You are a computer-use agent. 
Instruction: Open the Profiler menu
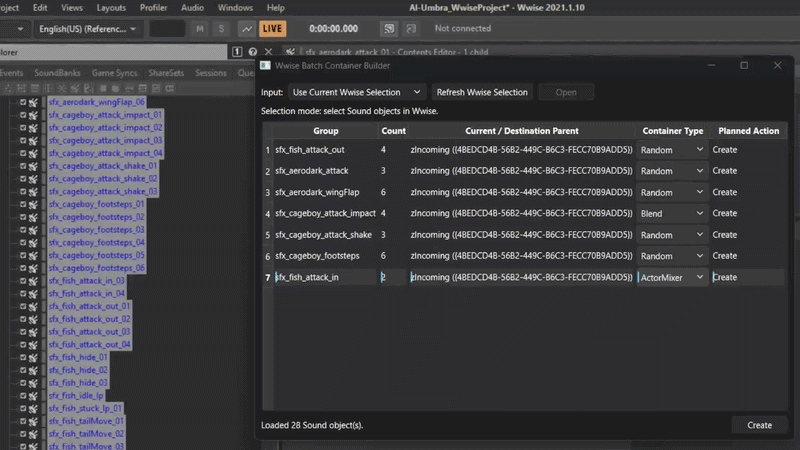point(153,8)
